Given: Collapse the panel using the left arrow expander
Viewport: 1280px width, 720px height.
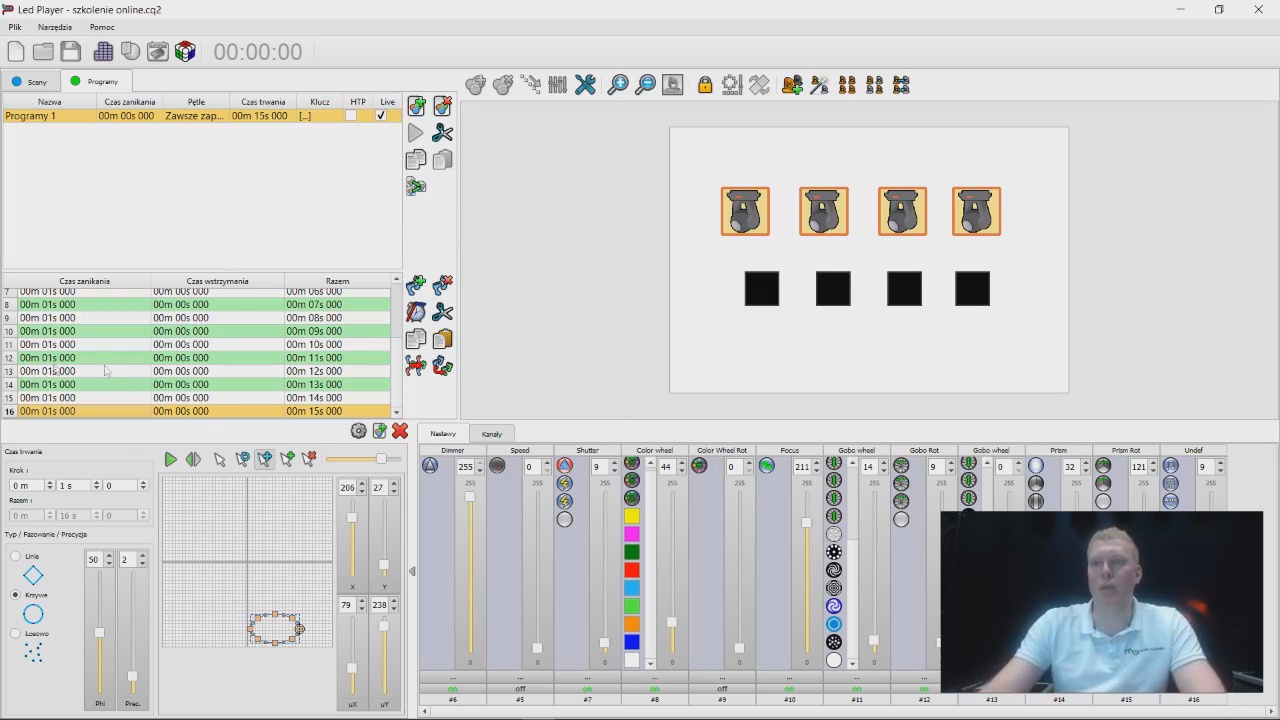Looking at the screenshot, I should 412,572.
